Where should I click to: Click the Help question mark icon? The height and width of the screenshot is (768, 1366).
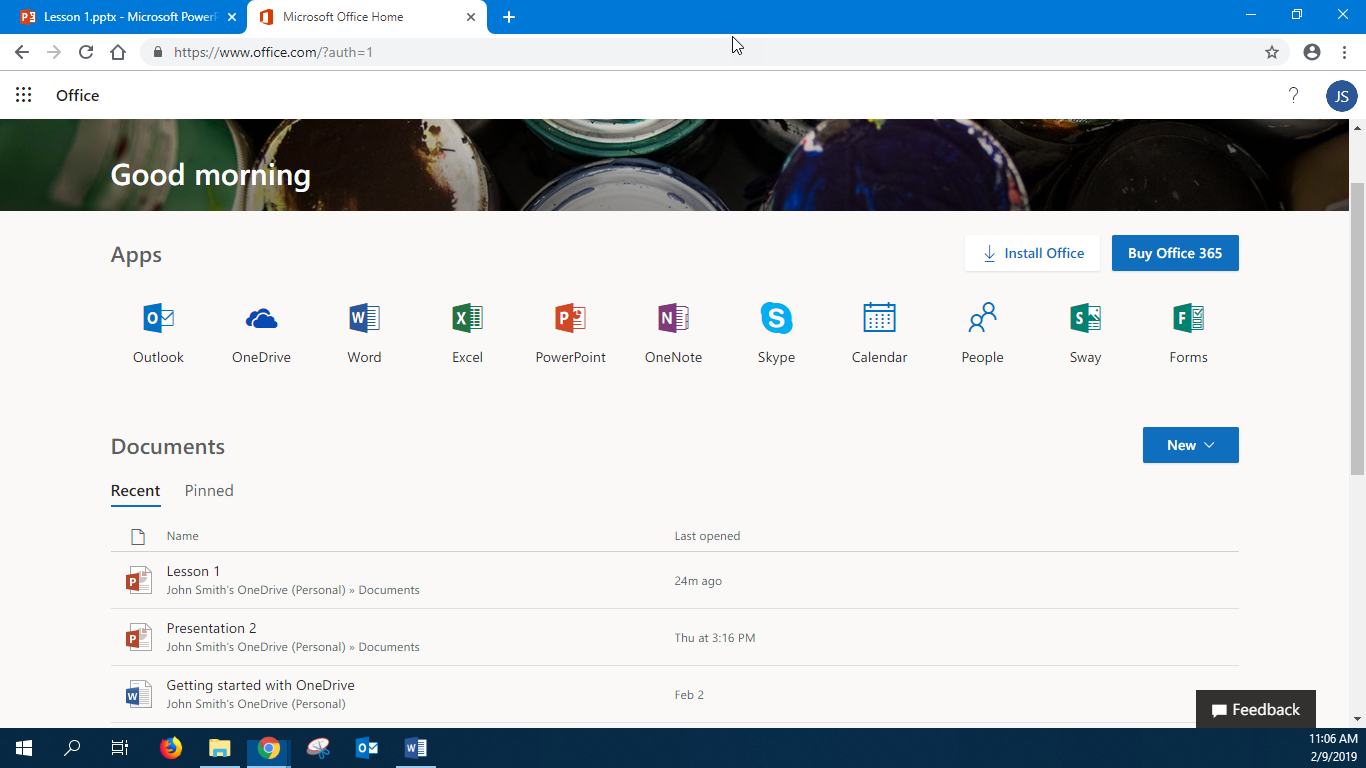(x=1293, y=96)
